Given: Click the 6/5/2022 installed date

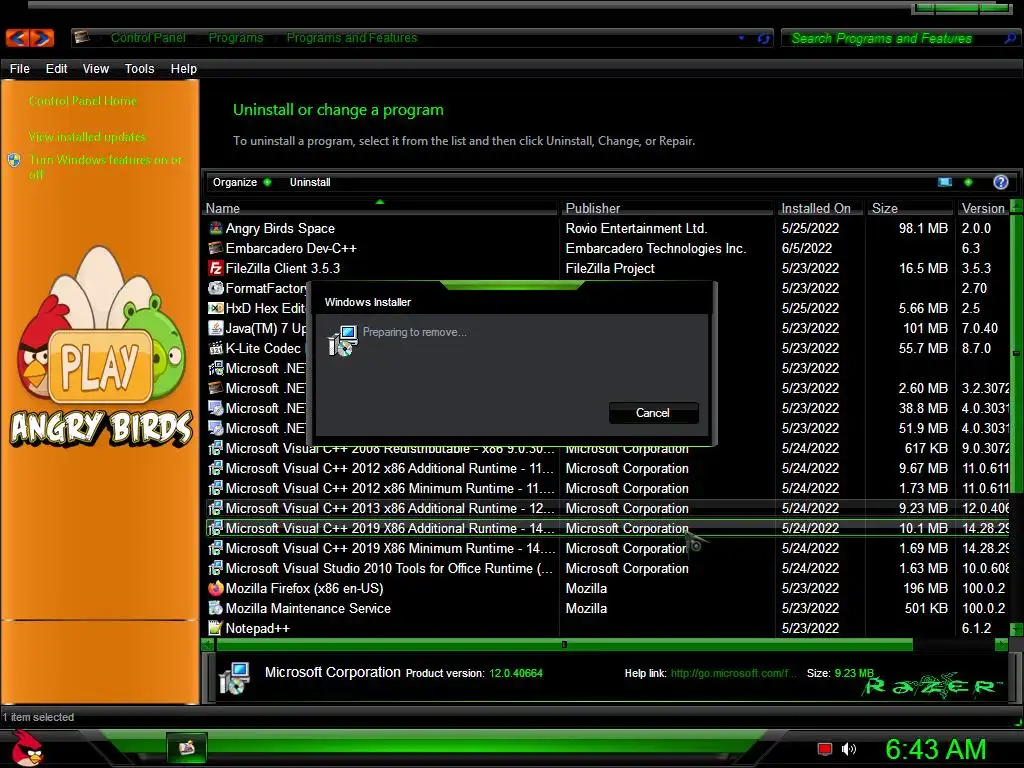Looking at the screenshot, I should click(807, 248).
